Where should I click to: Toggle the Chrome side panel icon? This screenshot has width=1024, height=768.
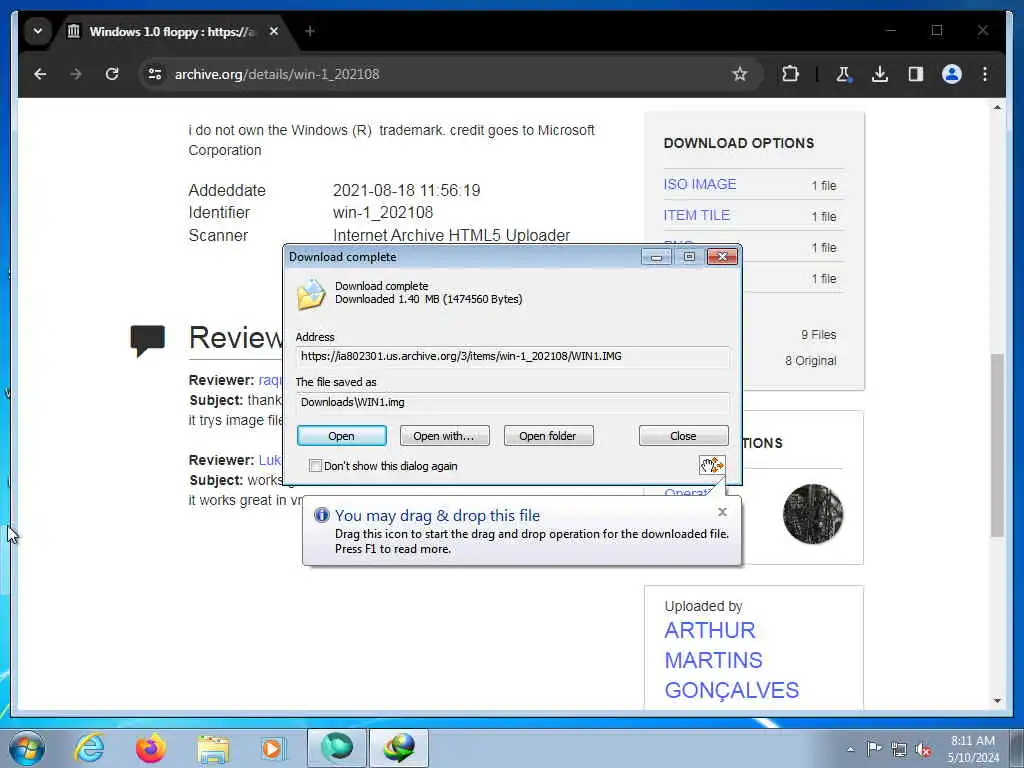[x=916, y=74]
